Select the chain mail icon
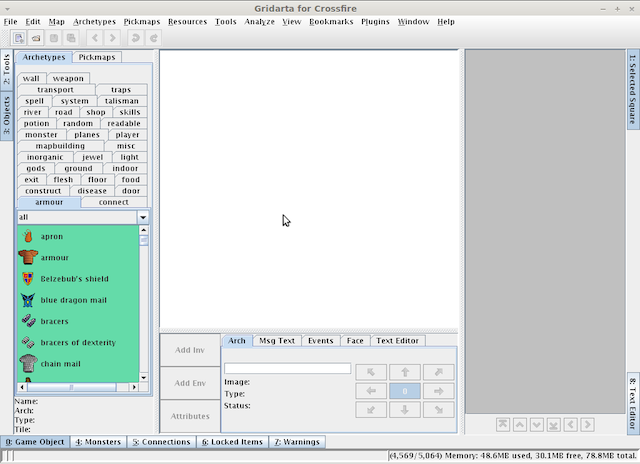The image size is (640, 464). pyautogui.click(x=28, y=364)
